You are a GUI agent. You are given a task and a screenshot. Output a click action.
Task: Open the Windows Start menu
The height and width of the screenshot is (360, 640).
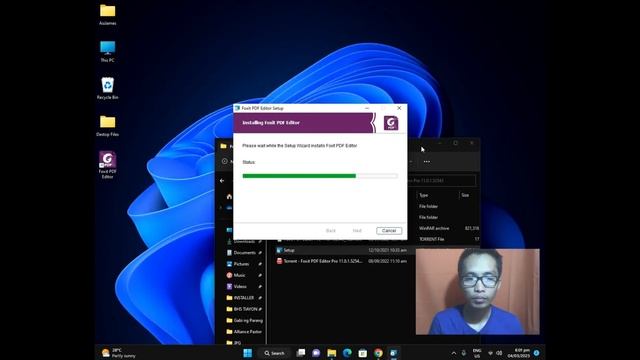coord(247,353)
